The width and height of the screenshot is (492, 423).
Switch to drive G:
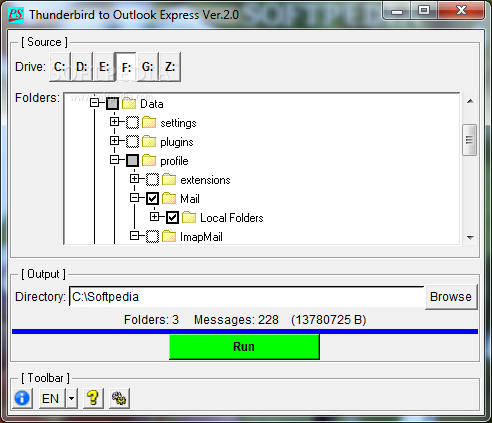(148, 67)
